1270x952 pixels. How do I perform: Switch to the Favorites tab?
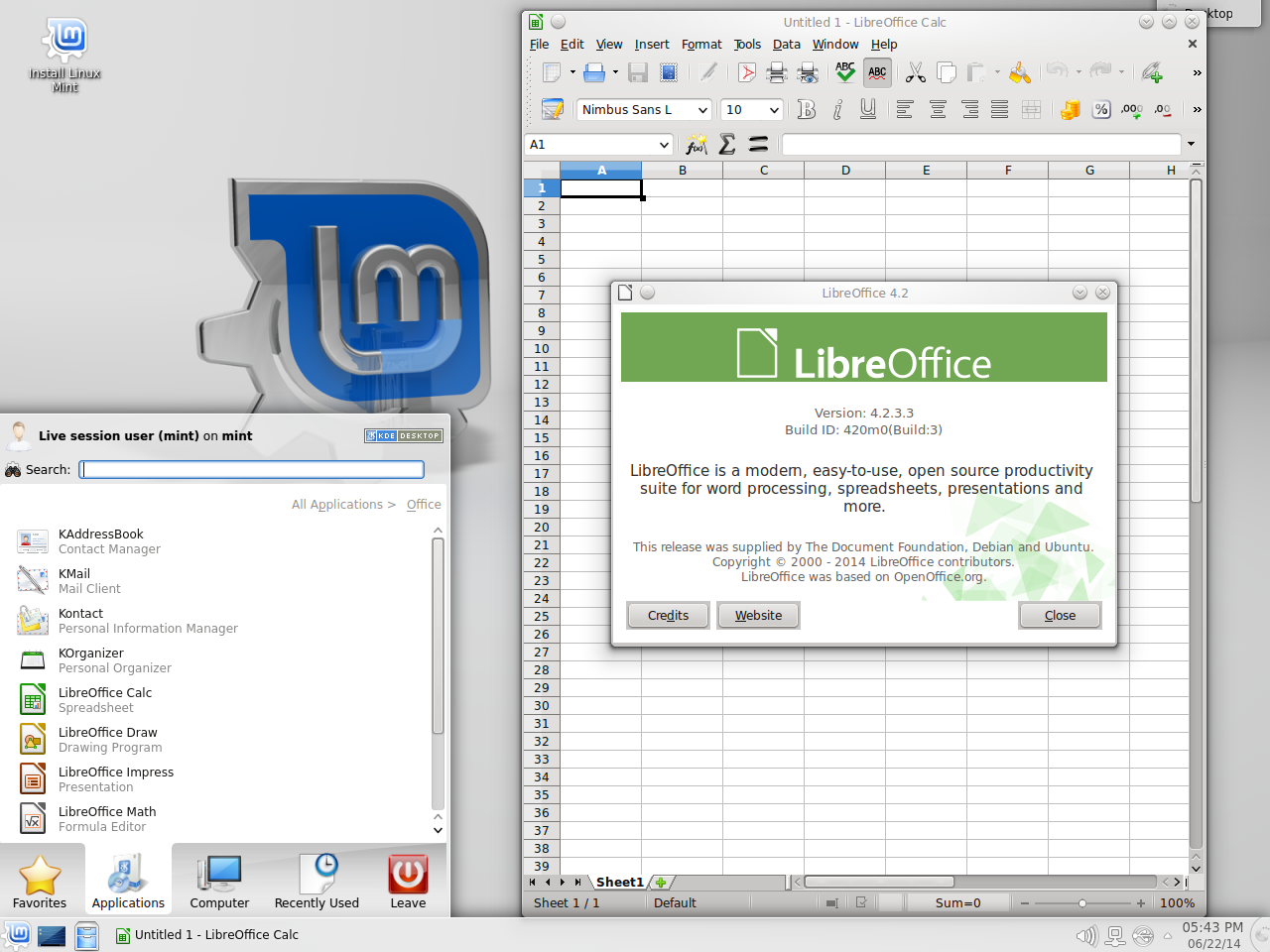40,882
